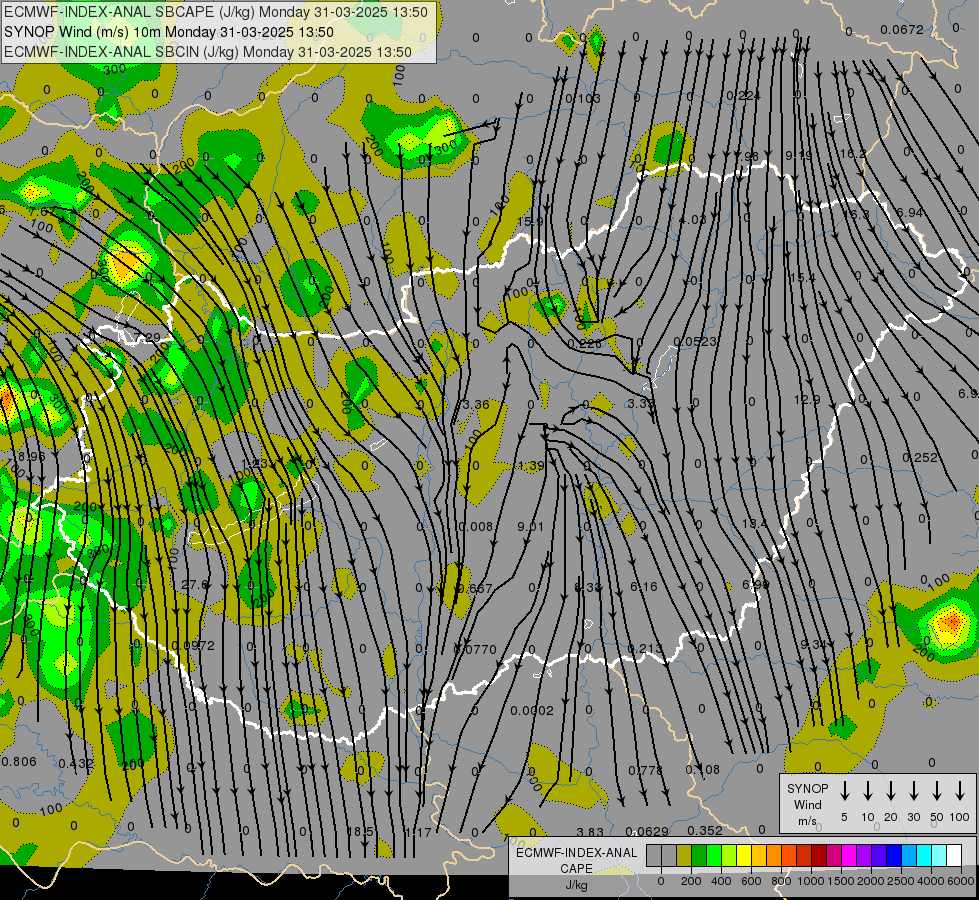Viewport: 979px width, 900px height.
Task: Click the 6000 tick label on CAPE scale
Action: coord(962,881)
